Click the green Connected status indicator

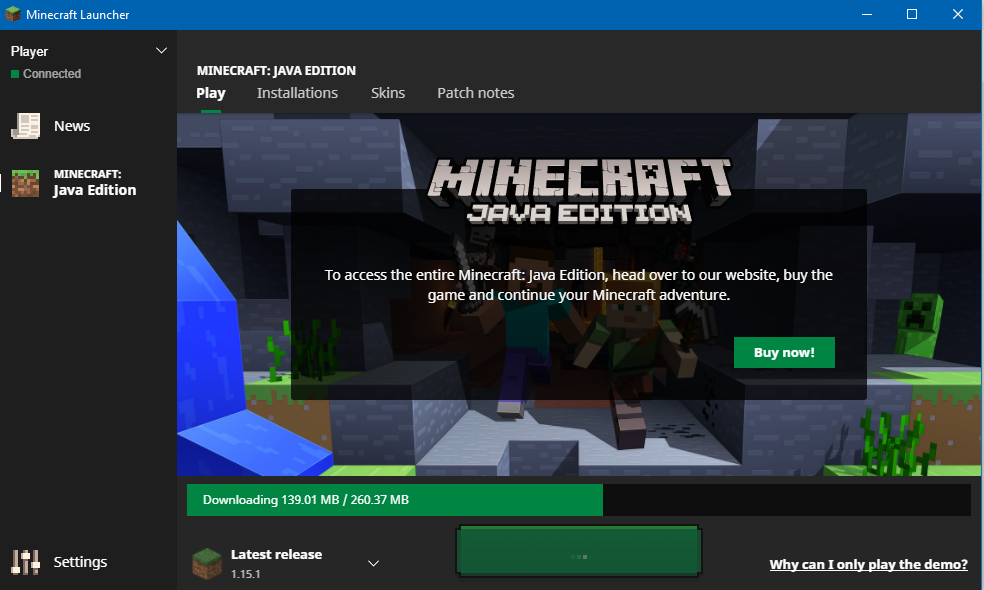click(15, 74)
